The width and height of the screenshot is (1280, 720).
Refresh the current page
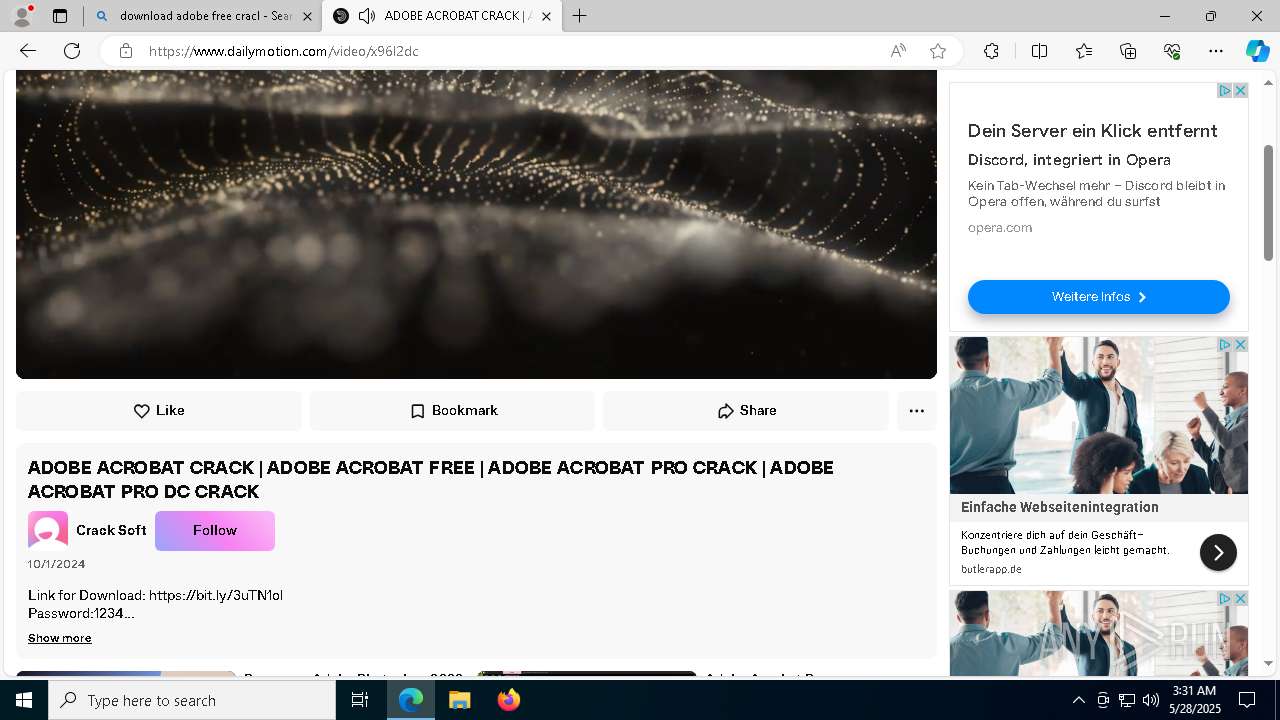[x=72, y=51]
